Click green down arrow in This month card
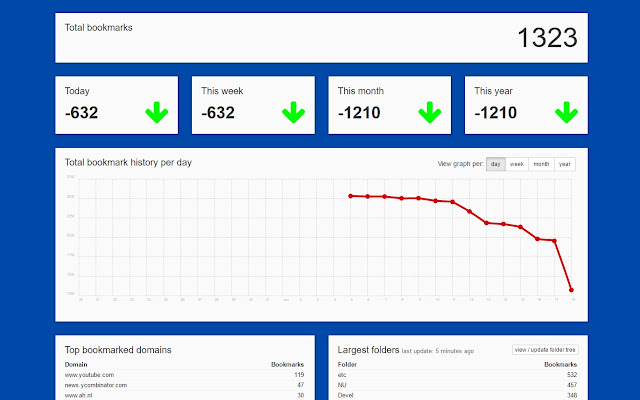This screenshot has width=640, height=400. click(430, 112)
